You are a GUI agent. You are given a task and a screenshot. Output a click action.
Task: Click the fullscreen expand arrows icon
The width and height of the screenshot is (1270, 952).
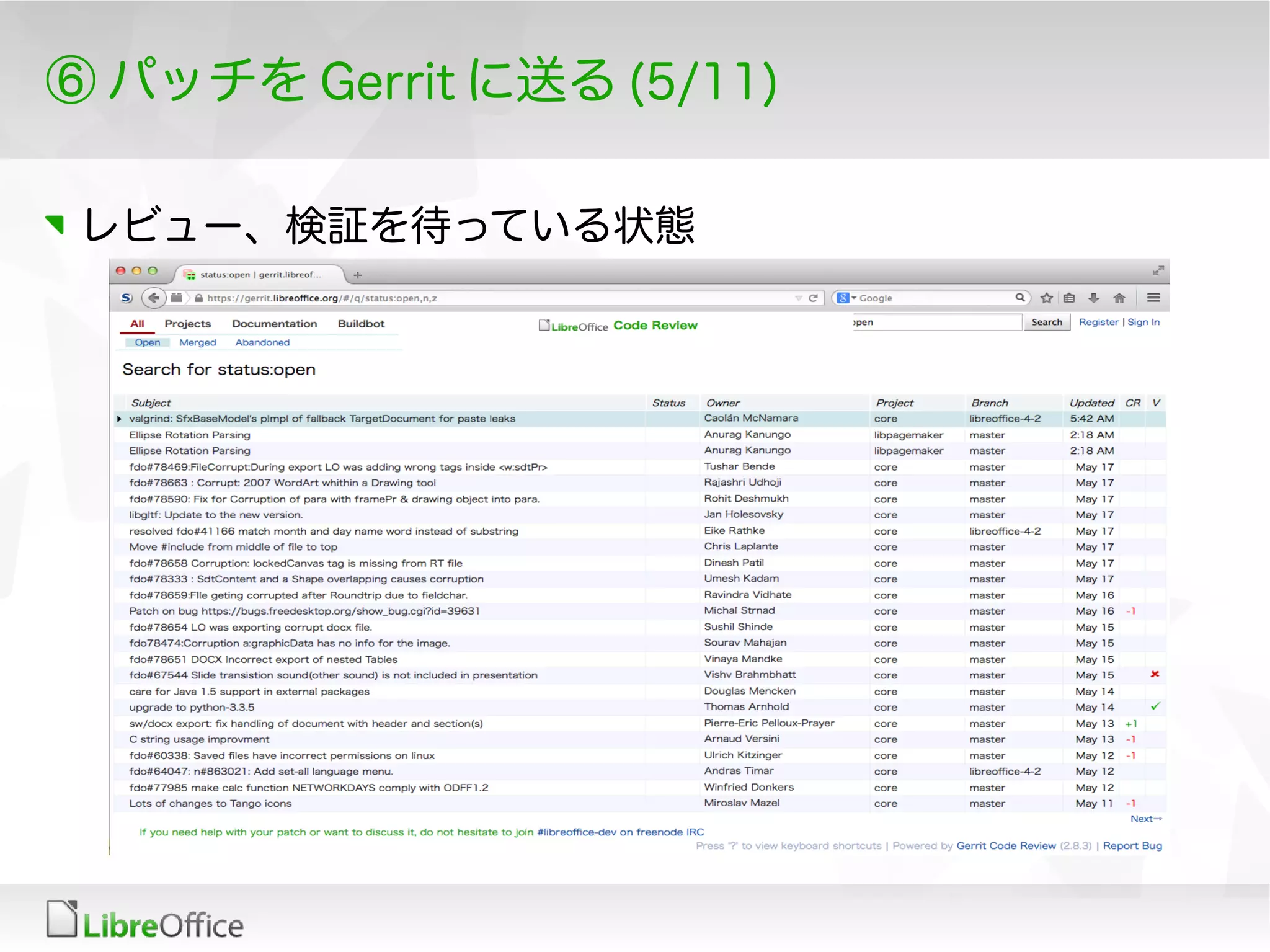[1158, 270]
